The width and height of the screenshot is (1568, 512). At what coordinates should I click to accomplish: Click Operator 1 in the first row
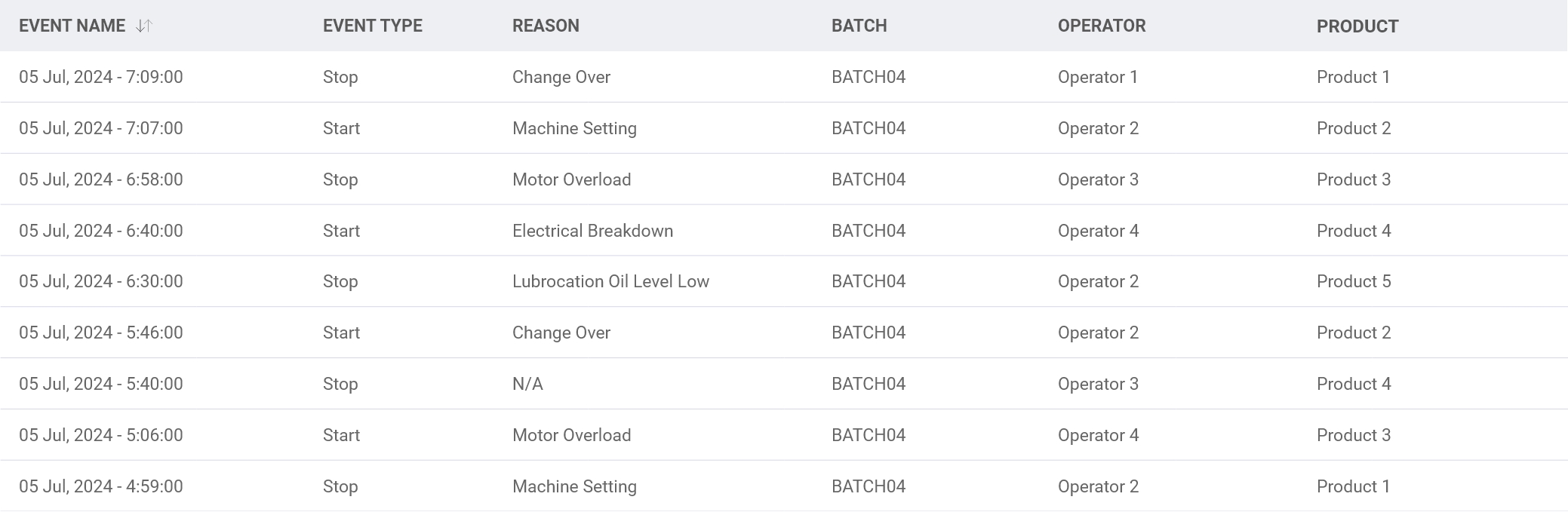tap(1097, 77)
